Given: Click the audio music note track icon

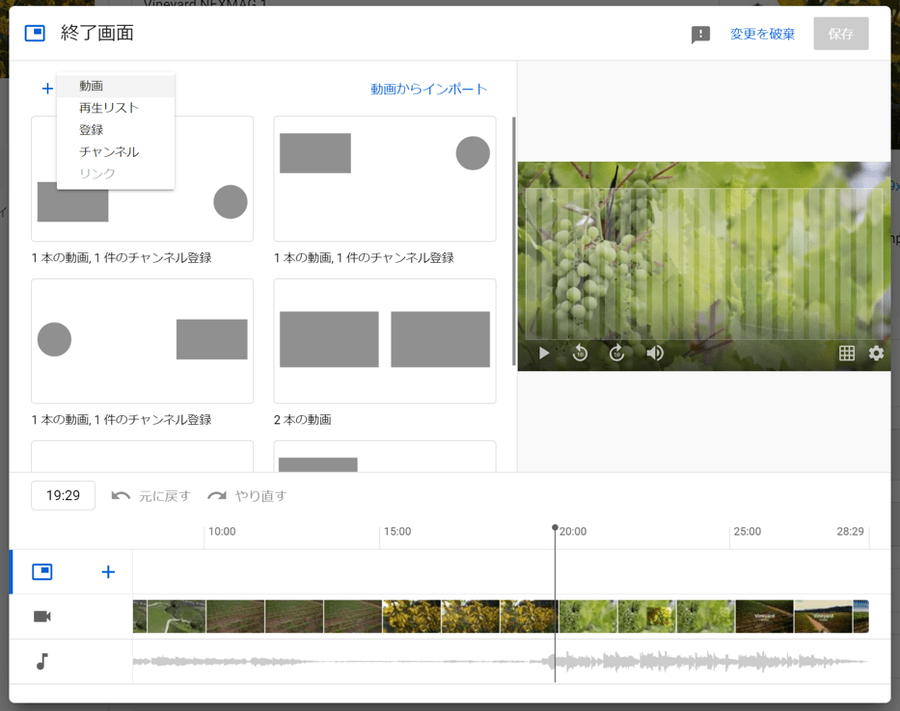Looking at the screenshot, I should pyautogui.click(x=42, y=661).
